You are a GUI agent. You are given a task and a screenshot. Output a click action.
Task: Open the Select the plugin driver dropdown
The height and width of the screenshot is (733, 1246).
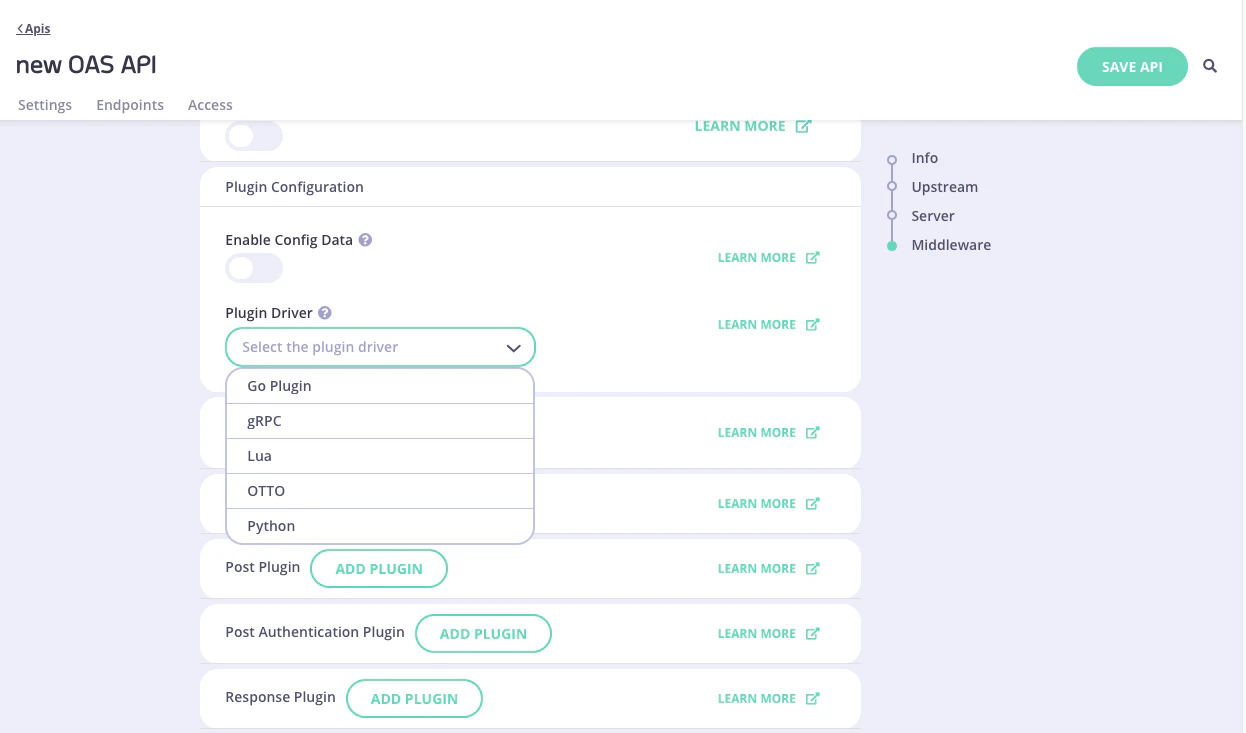(380, 347)
